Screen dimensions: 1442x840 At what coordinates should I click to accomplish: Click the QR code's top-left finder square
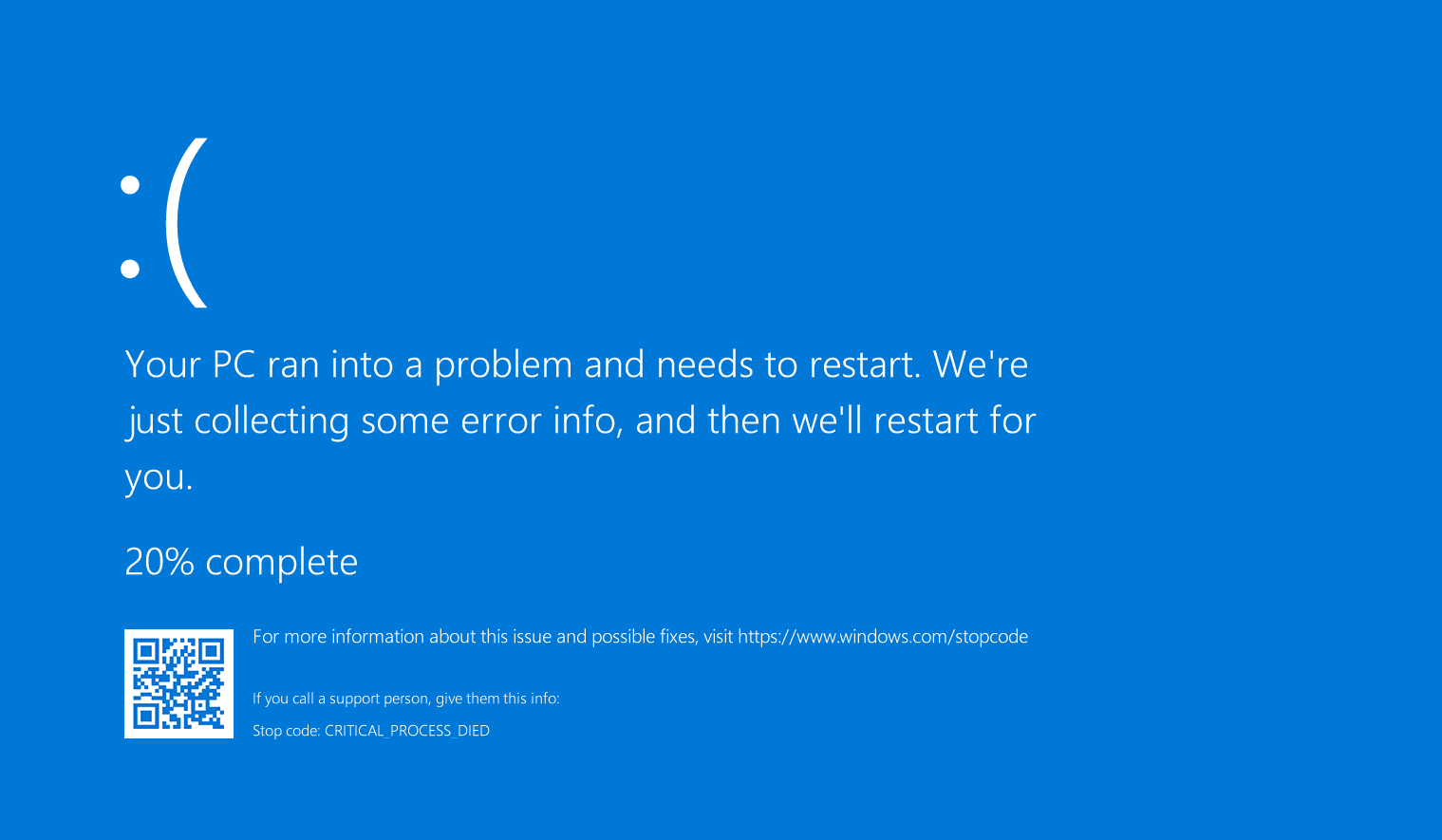[x=145, y=651]
